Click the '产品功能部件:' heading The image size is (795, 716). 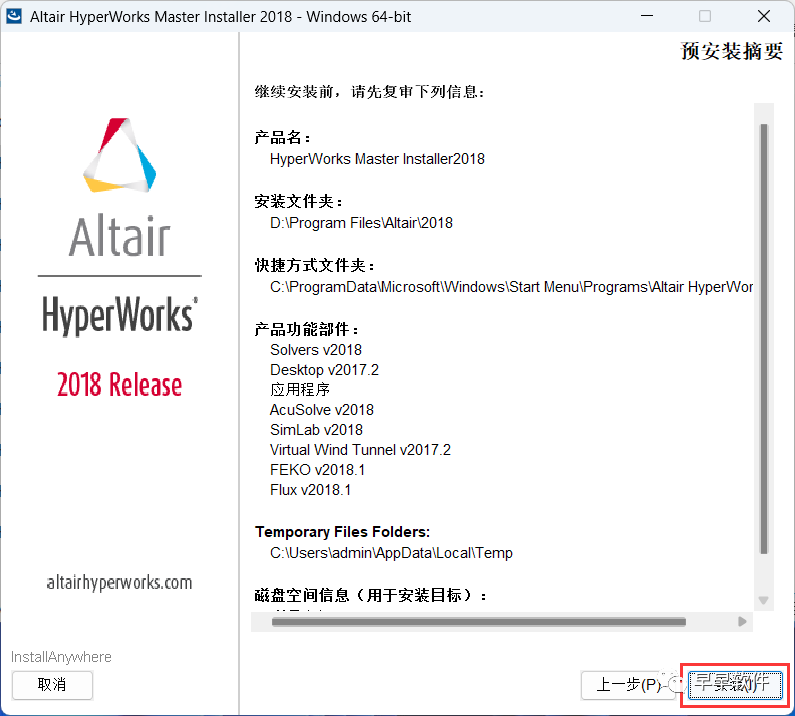click(307, 330)
